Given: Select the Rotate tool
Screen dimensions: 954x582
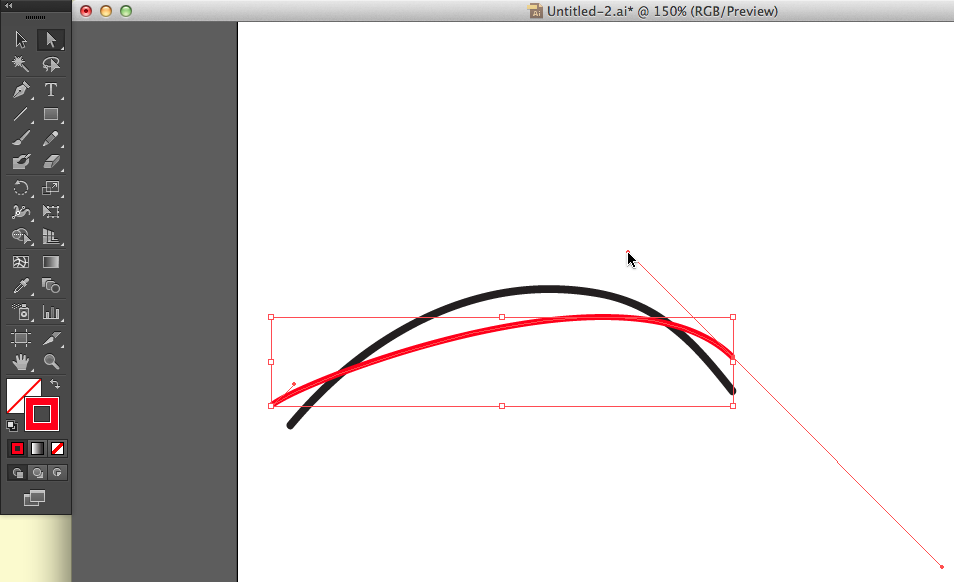Looking at the screenshot, I should pos(21,187).
